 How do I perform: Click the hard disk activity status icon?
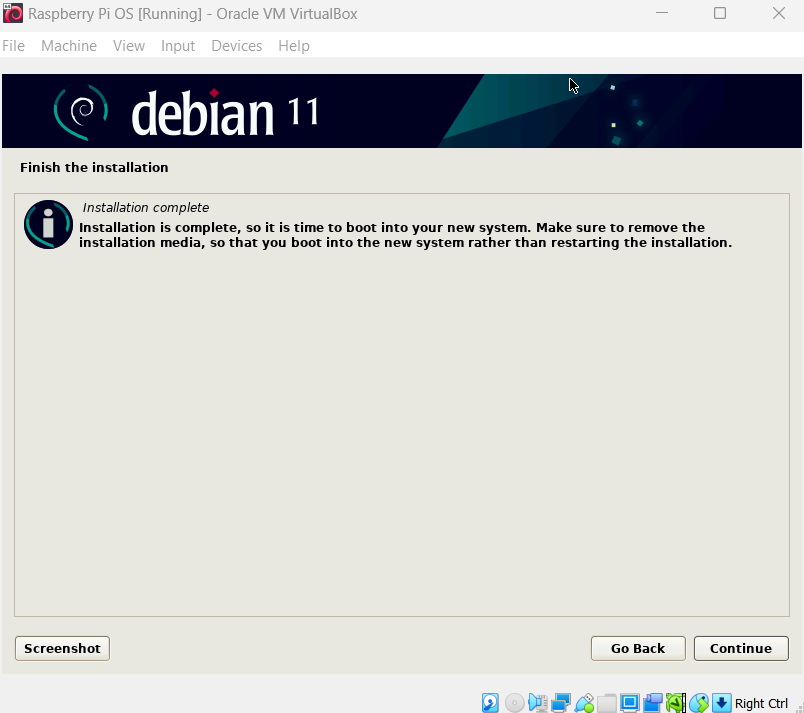point(490,703)
